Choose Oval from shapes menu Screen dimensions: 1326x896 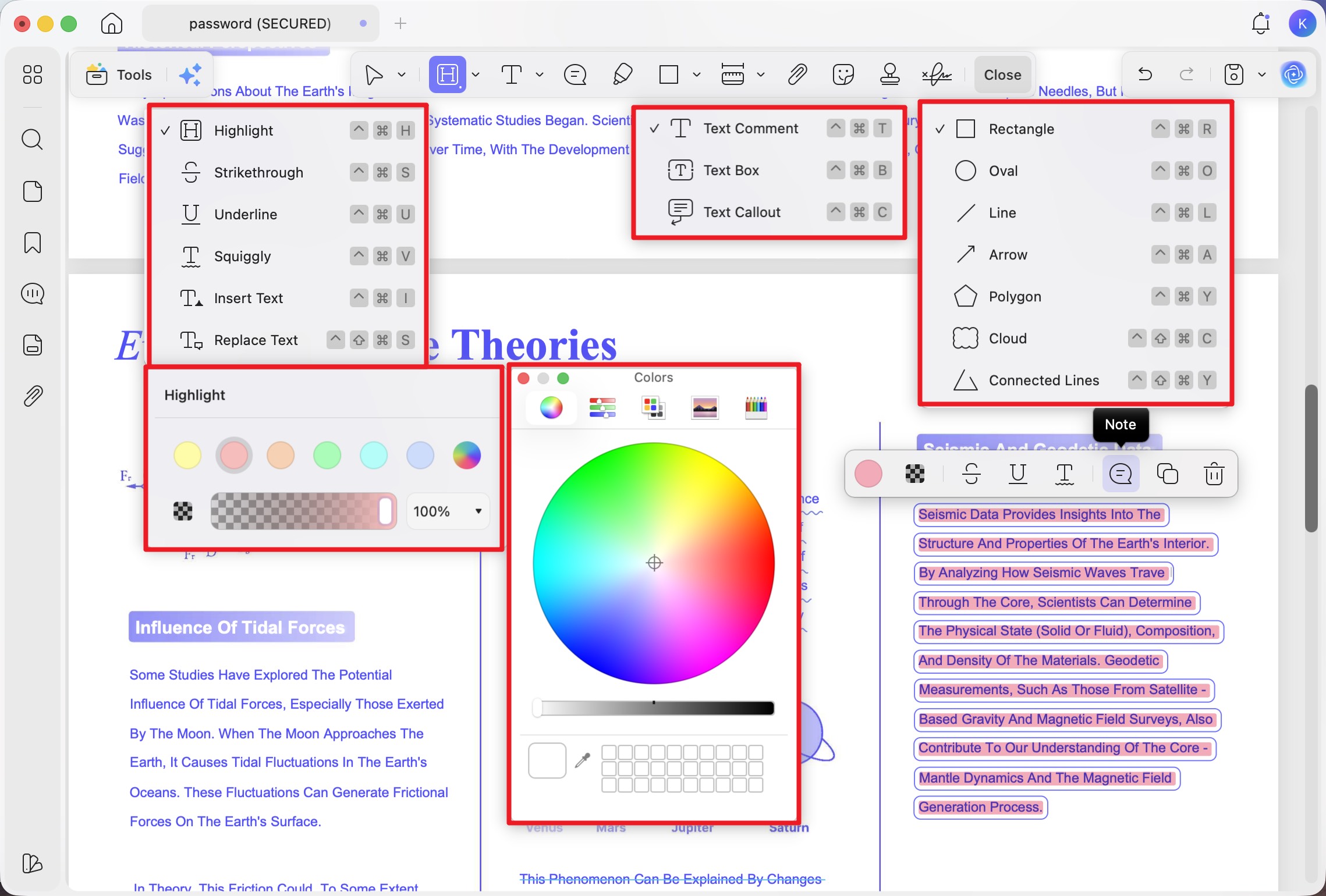coord(1076,171)
